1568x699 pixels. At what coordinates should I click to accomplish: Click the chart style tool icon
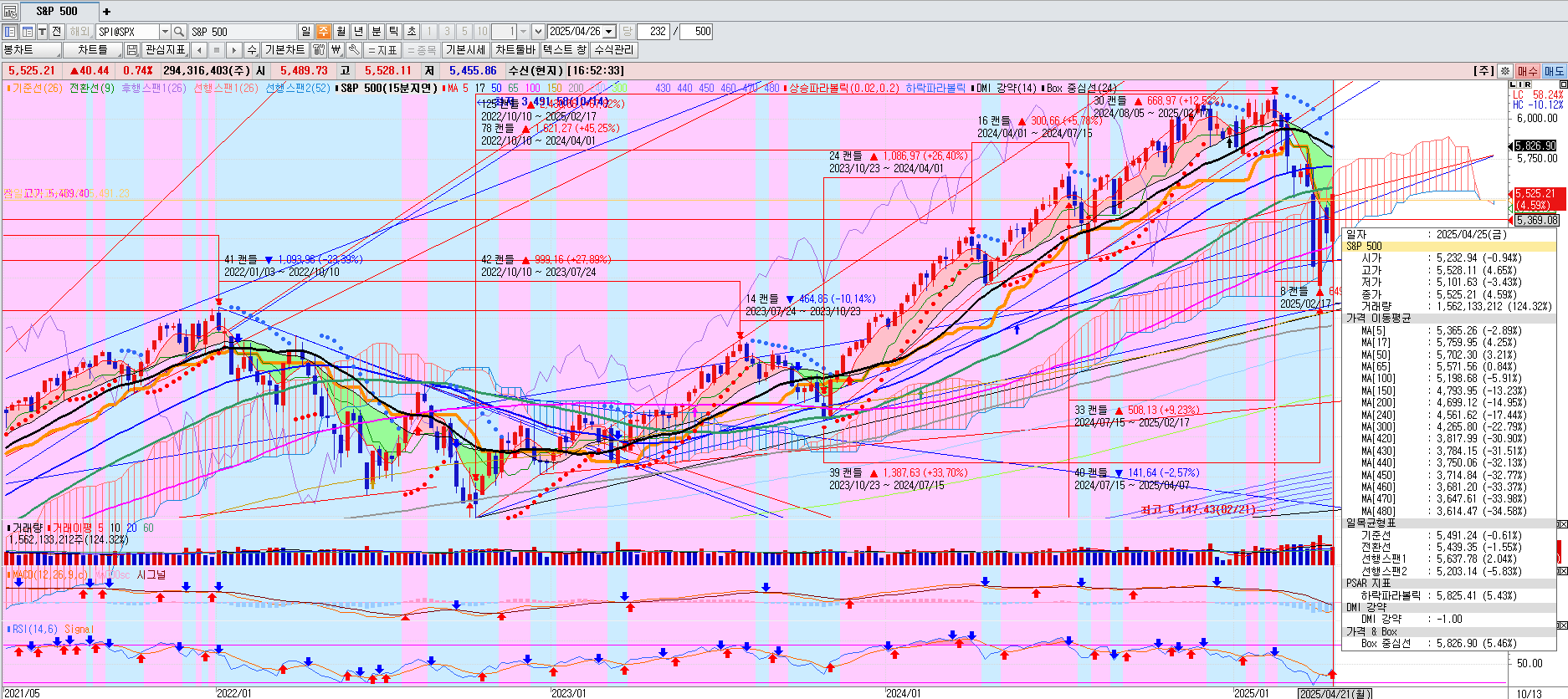pos(318,50)
